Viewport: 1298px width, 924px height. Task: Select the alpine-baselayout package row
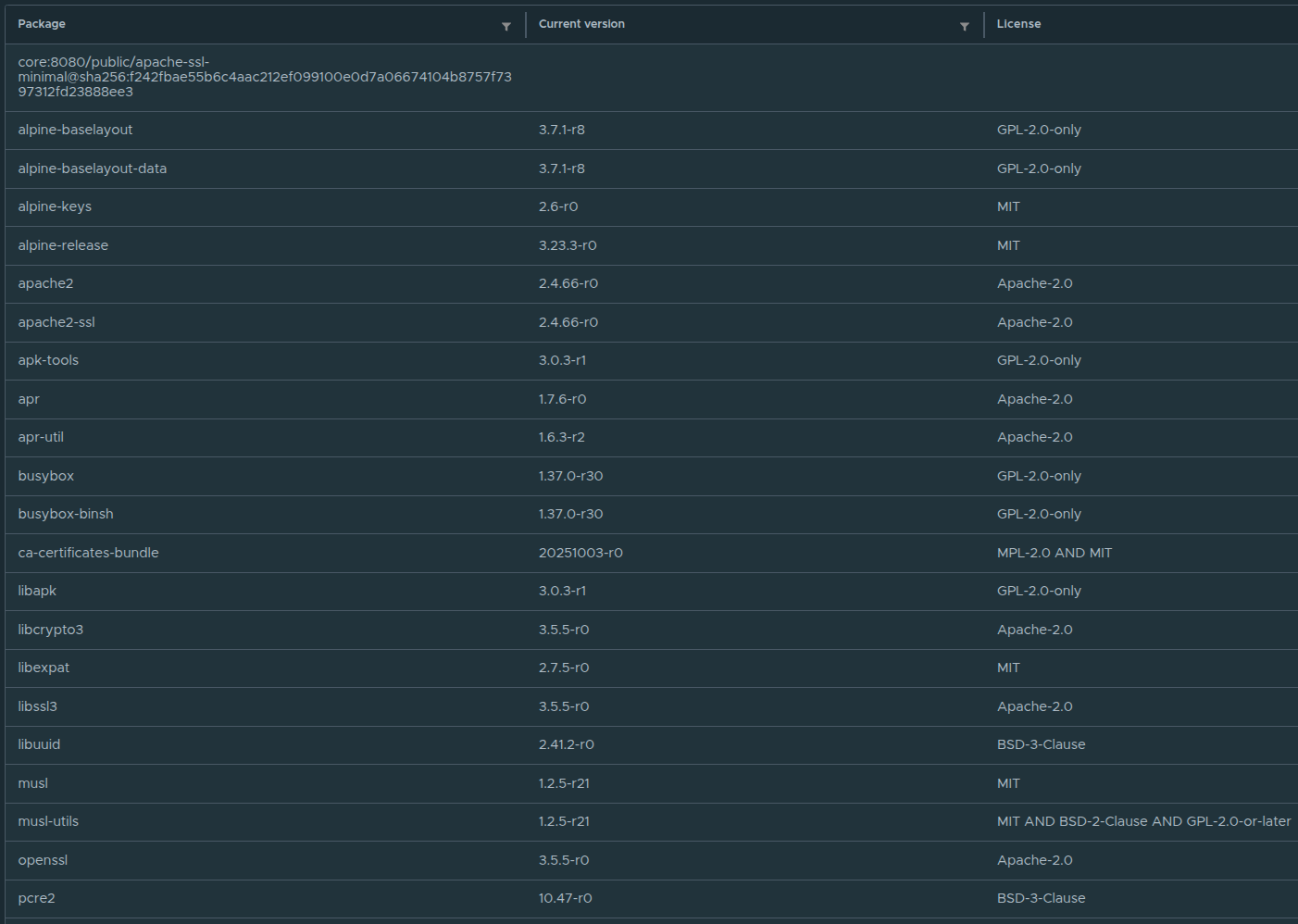75,131
